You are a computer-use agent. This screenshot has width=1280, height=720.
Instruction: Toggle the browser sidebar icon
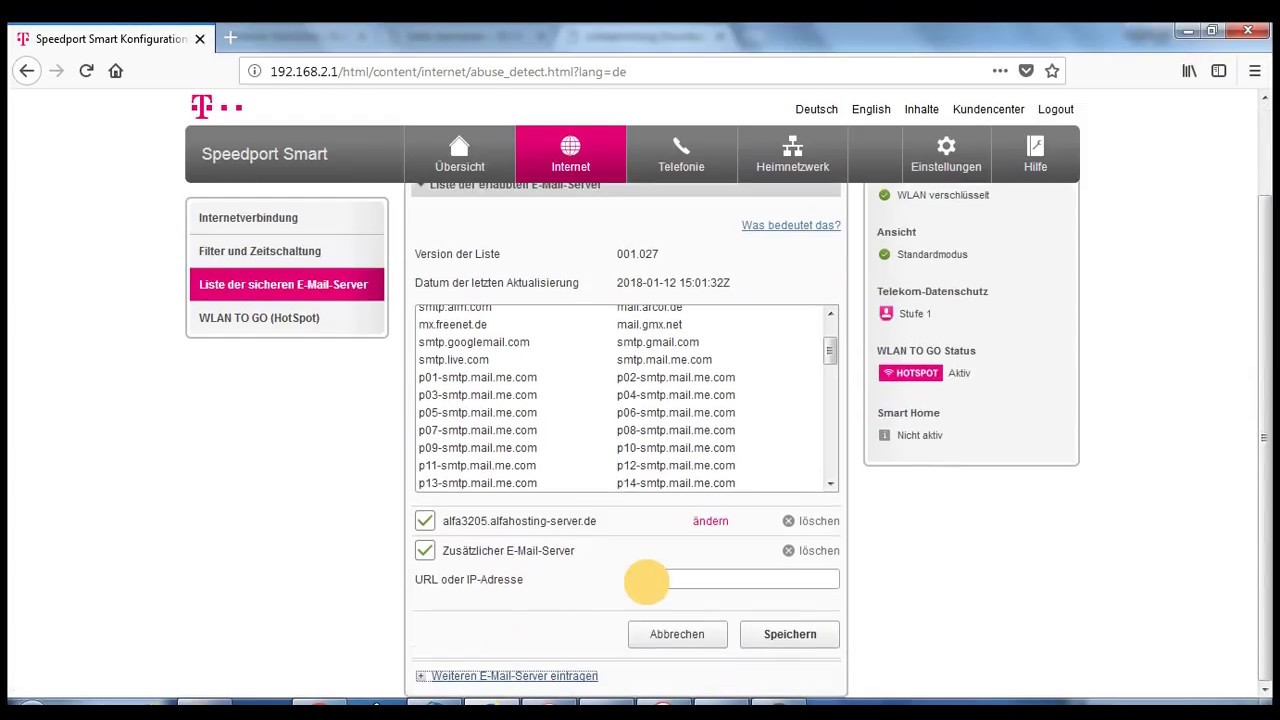tap(1219, 71)
